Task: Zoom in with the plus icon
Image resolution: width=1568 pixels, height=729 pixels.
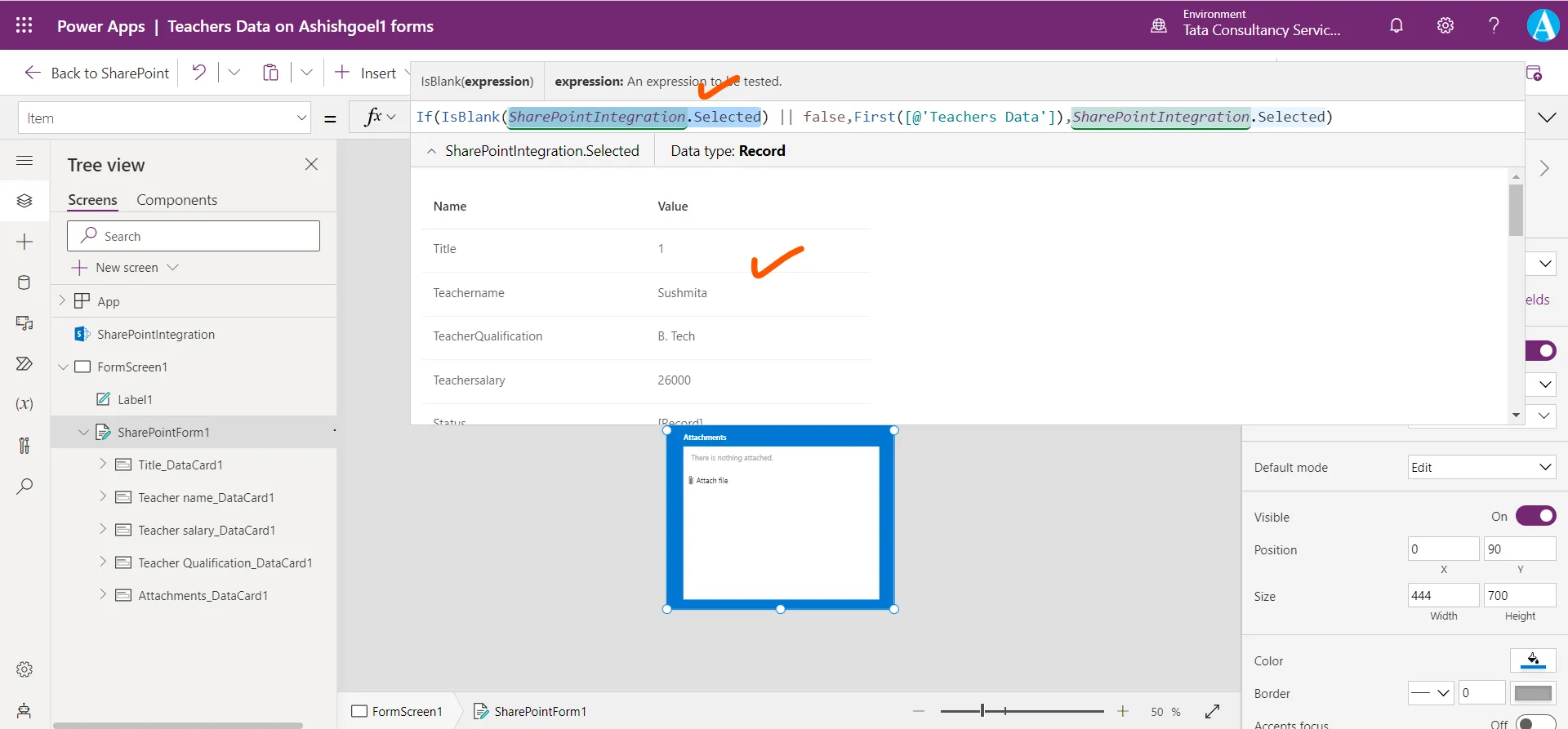Action: pos(1123,711)
